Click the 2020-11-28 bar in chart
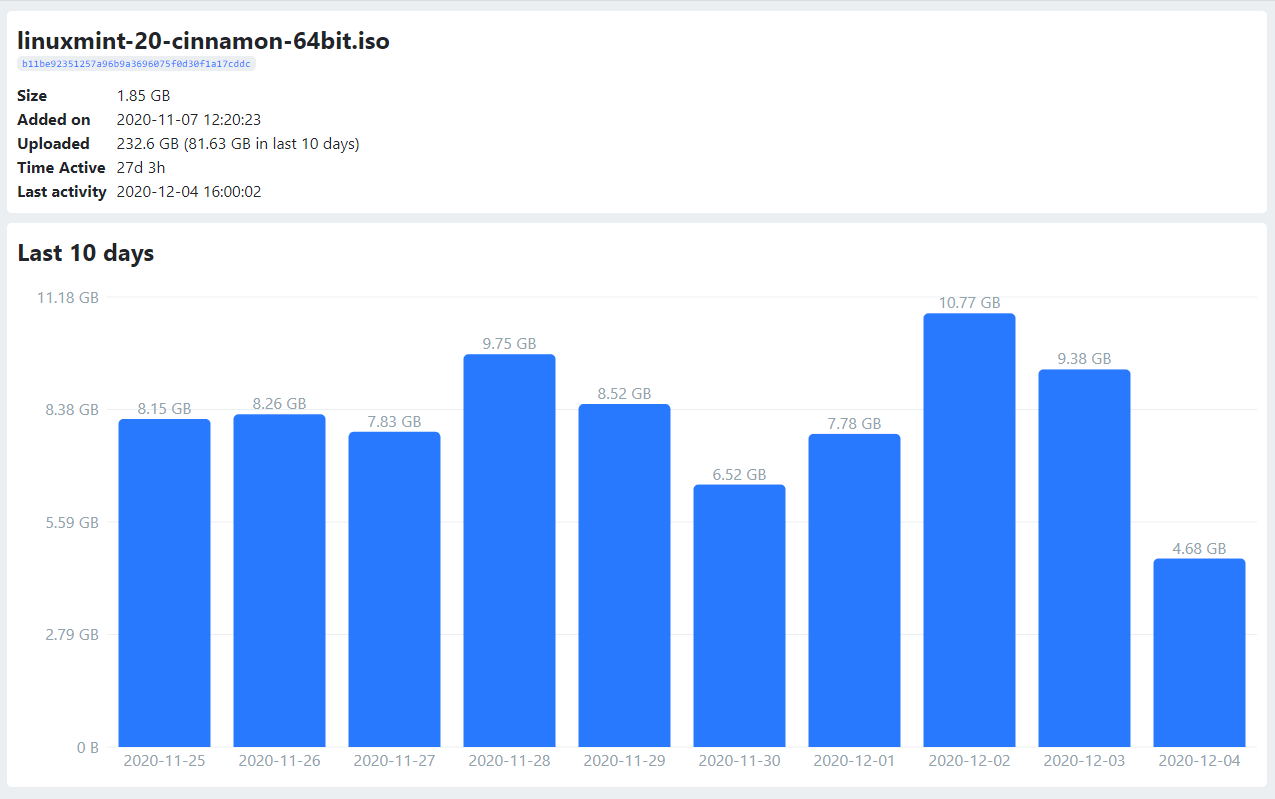This screenshot has width=1275, height=799. 509,551
